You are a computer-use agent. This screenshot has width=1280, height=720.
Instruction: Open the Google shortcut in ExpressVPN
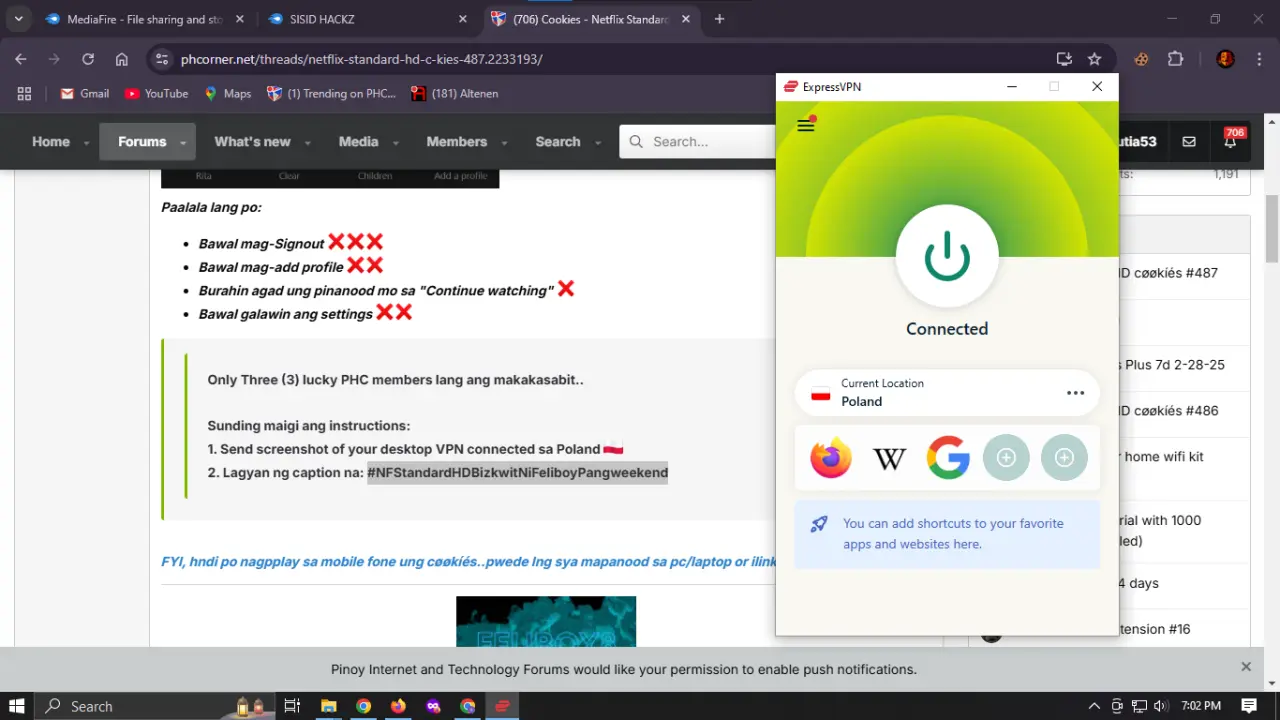(948, 458)
